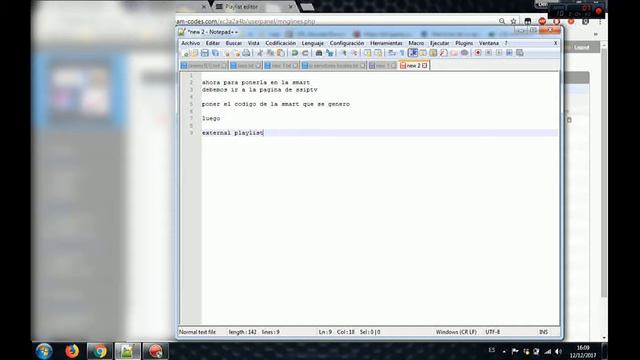Create a new document with the New icon

[x=186, y=53]
